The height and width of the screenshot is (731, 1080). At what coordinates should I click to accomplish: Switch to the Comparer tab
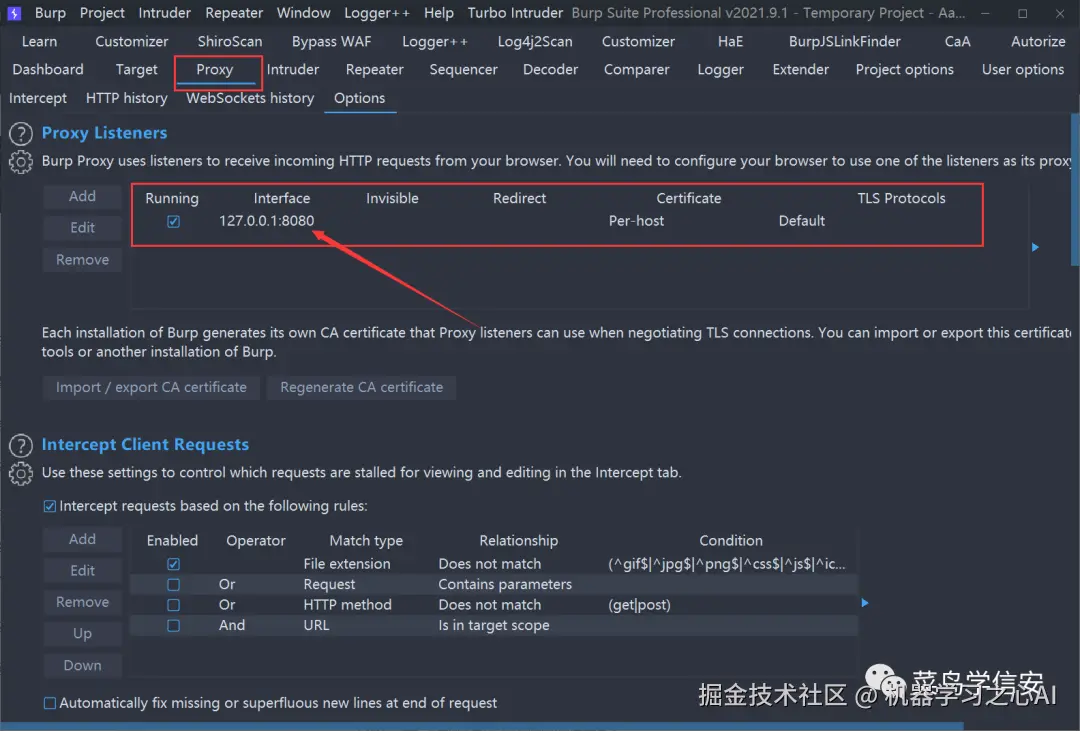[636, 70]
